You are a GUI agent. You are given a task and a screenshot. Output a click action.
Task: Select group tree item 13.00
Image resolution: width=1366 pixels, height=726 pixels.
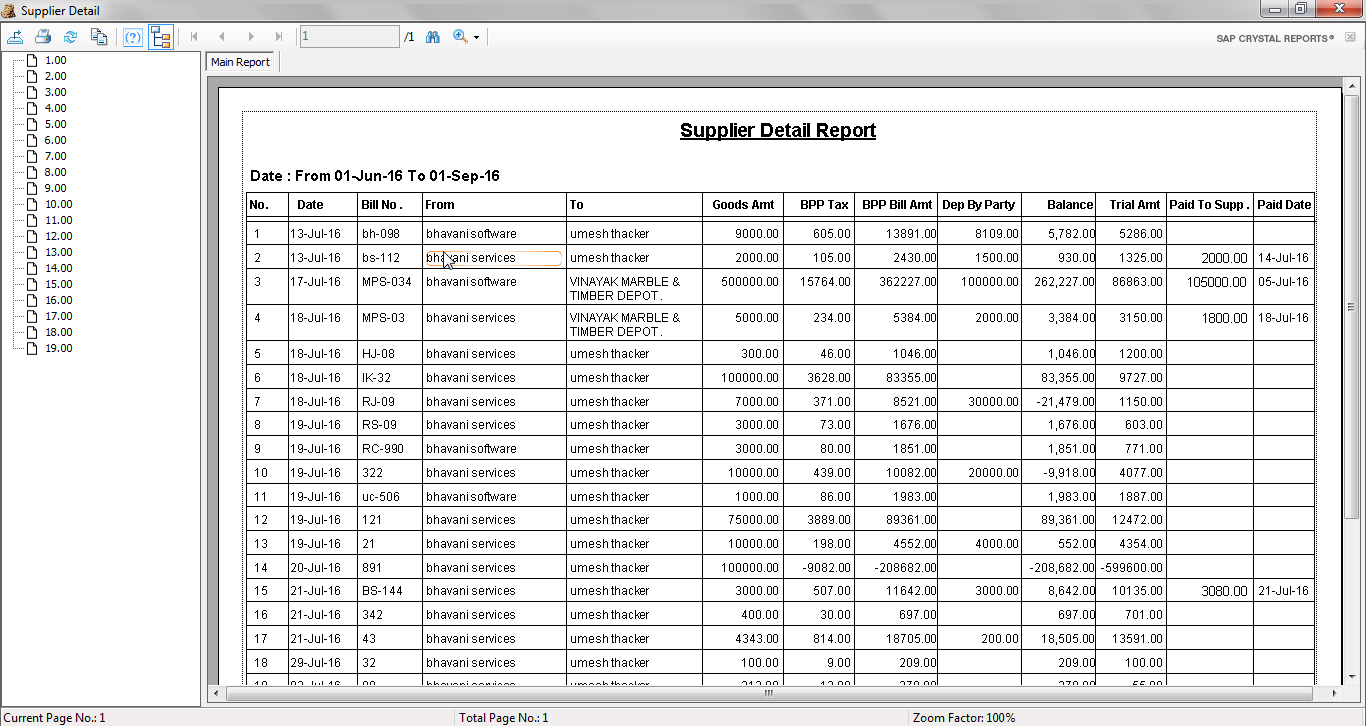(x=58, y=252)
